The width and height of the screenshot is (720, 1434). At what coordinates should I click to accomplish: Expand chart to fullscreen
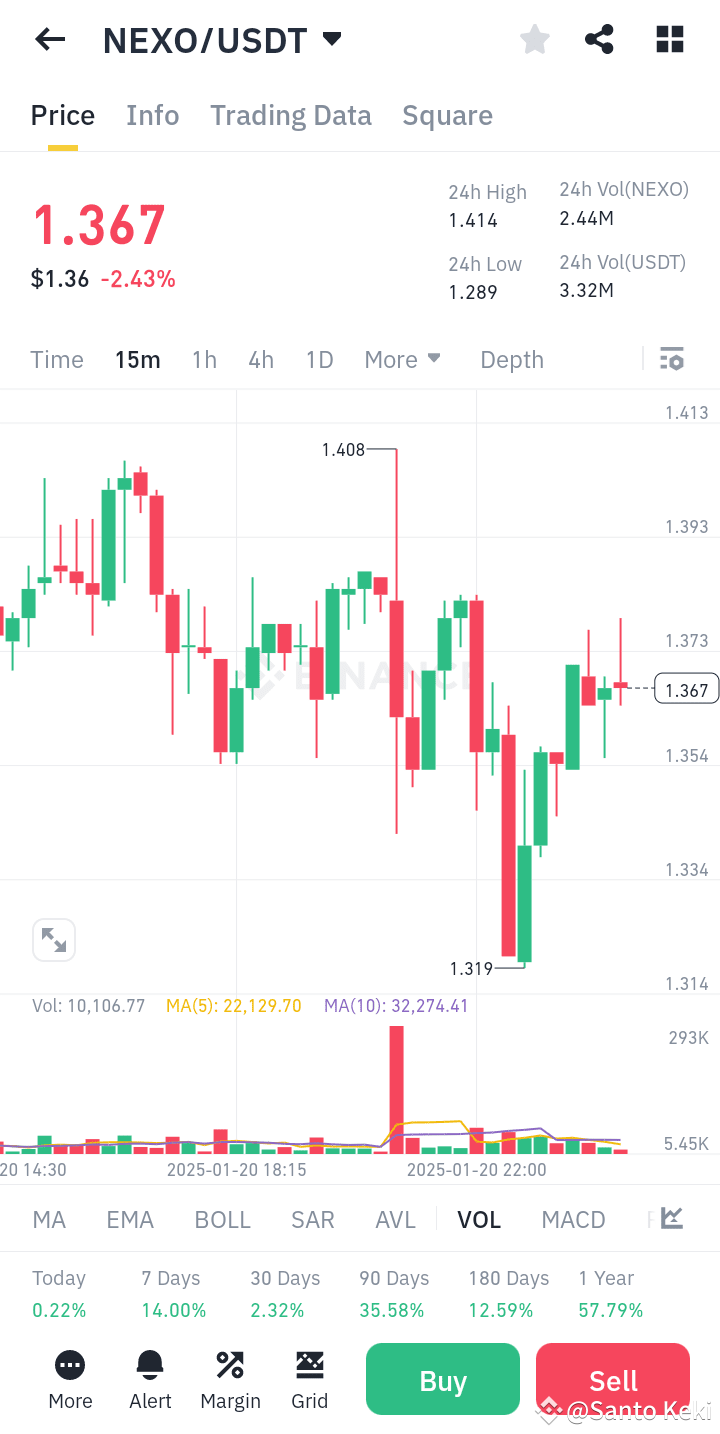pos(53,939)
